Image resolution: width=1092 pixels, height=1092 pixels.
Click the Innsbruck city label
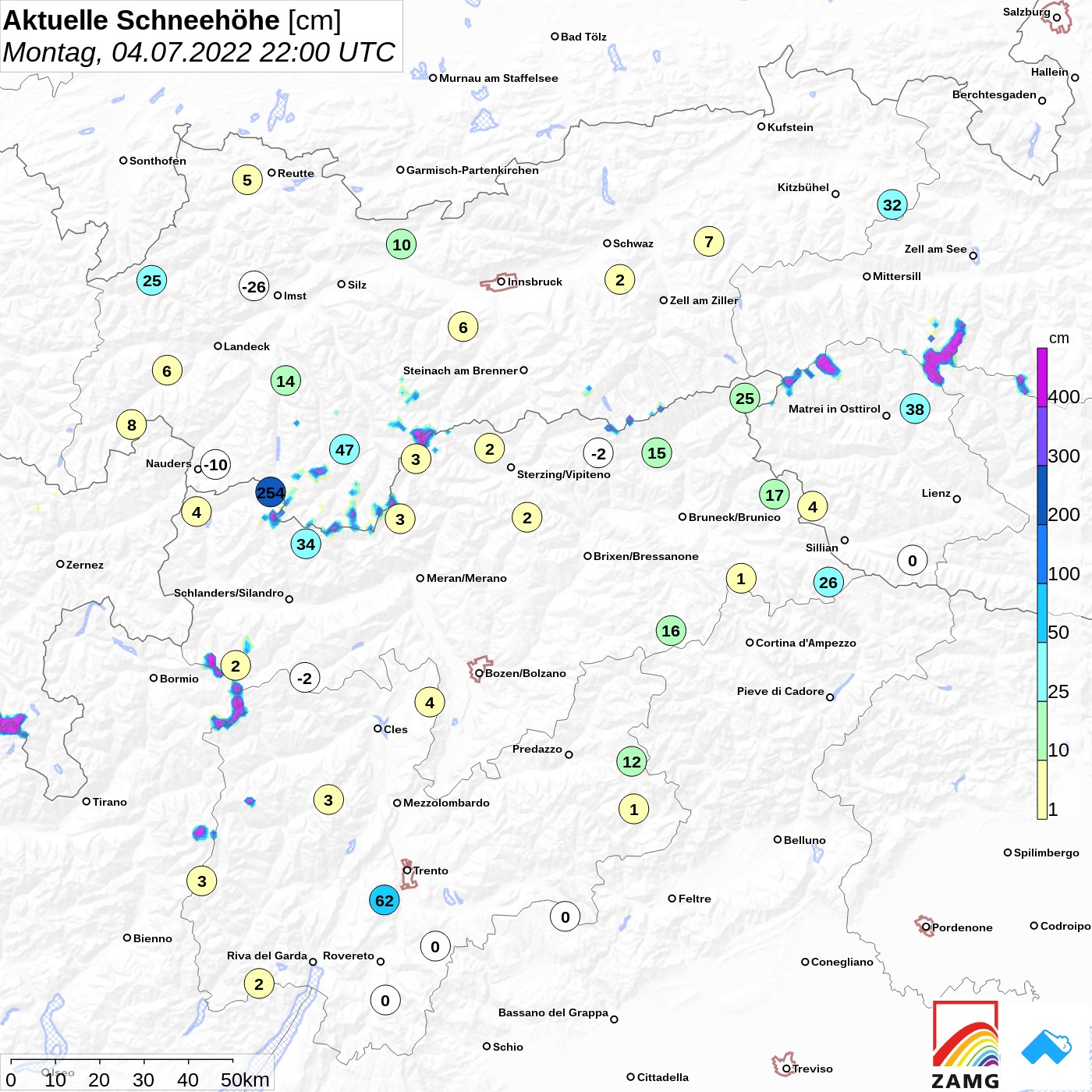[535, 282]
